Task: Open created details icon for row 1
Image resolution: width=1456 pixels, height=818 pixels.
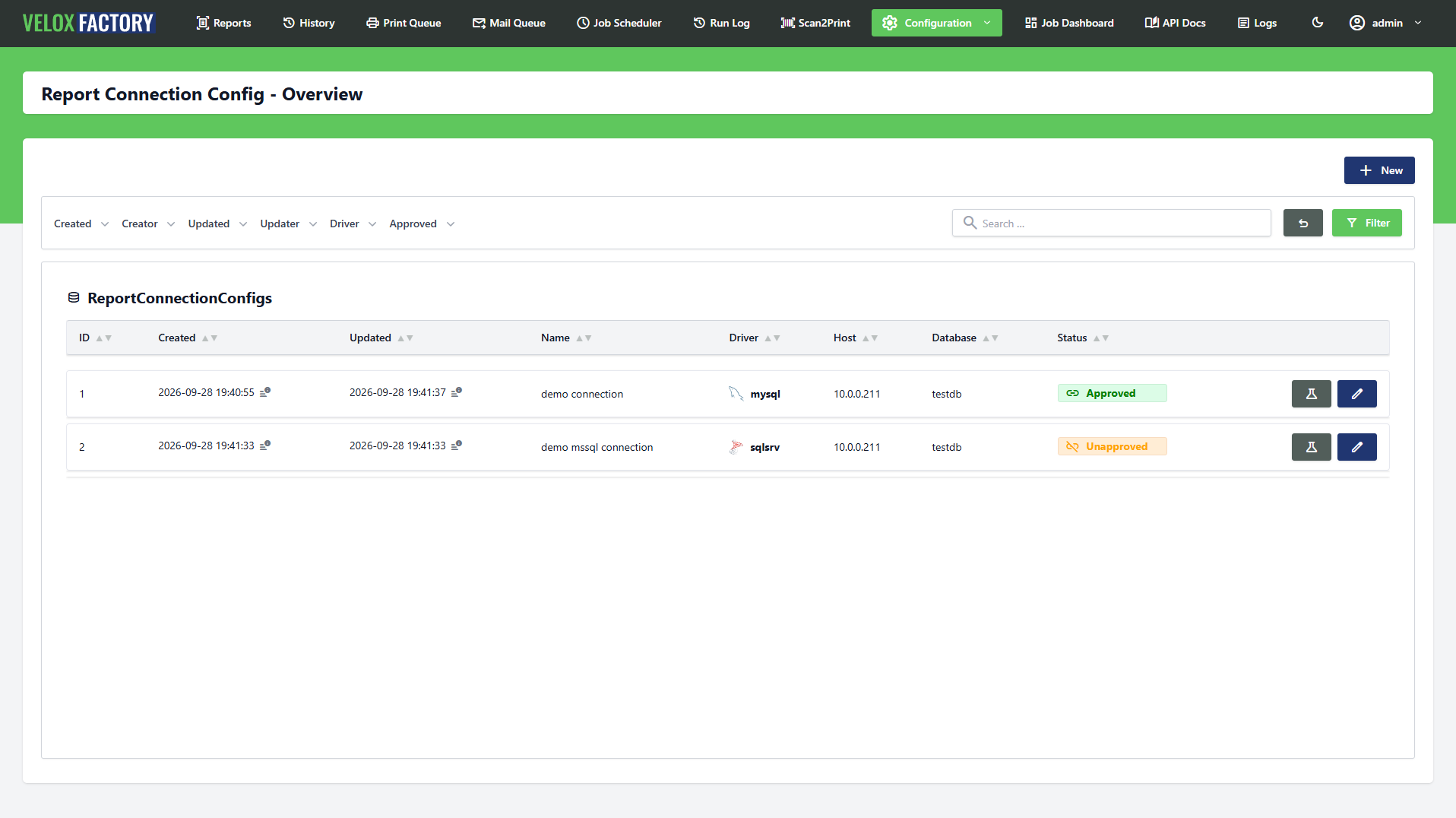Action: point(265,392)
